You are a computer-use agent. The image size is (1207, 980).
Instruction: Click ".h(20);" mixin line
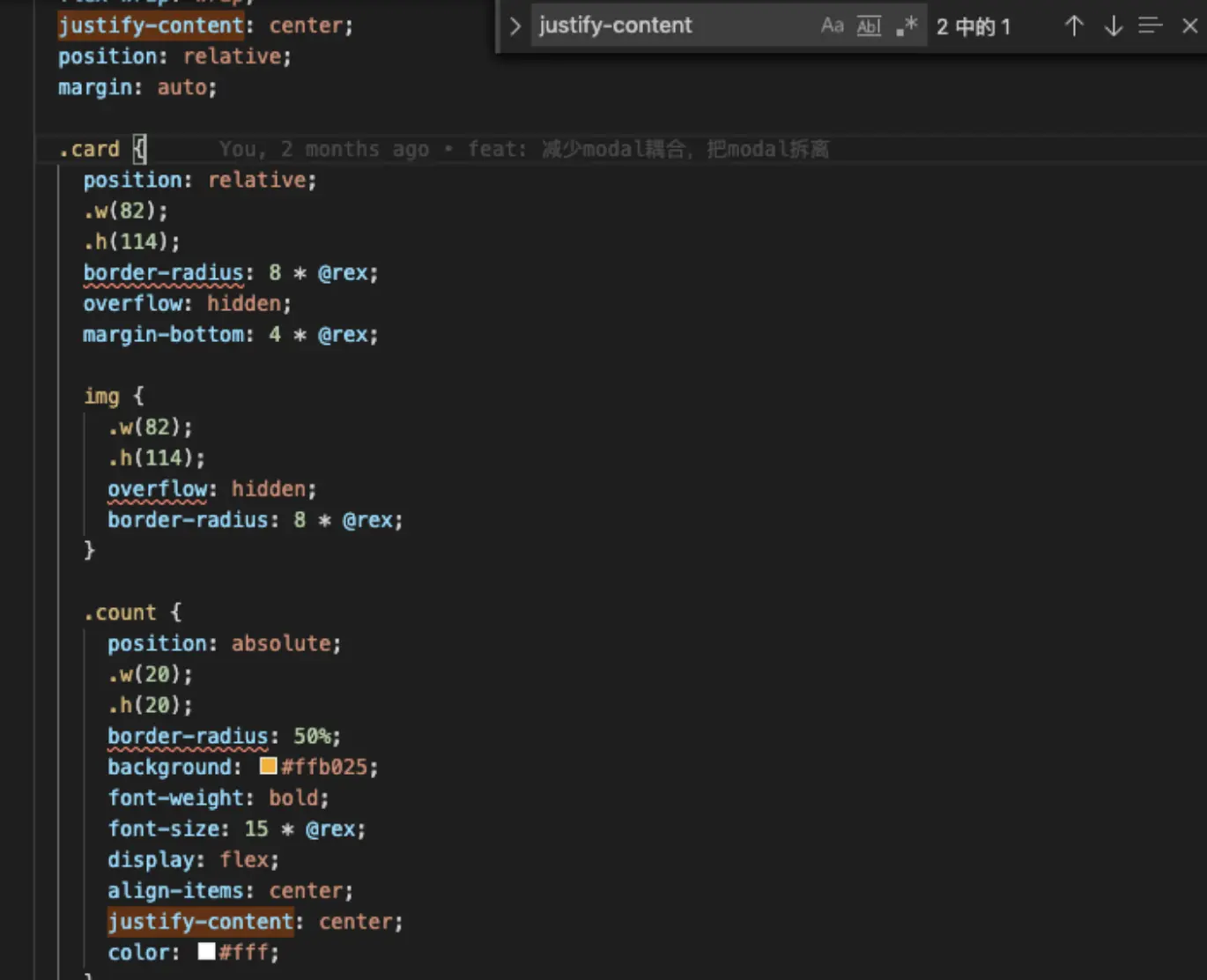click(x=151, y=705)
